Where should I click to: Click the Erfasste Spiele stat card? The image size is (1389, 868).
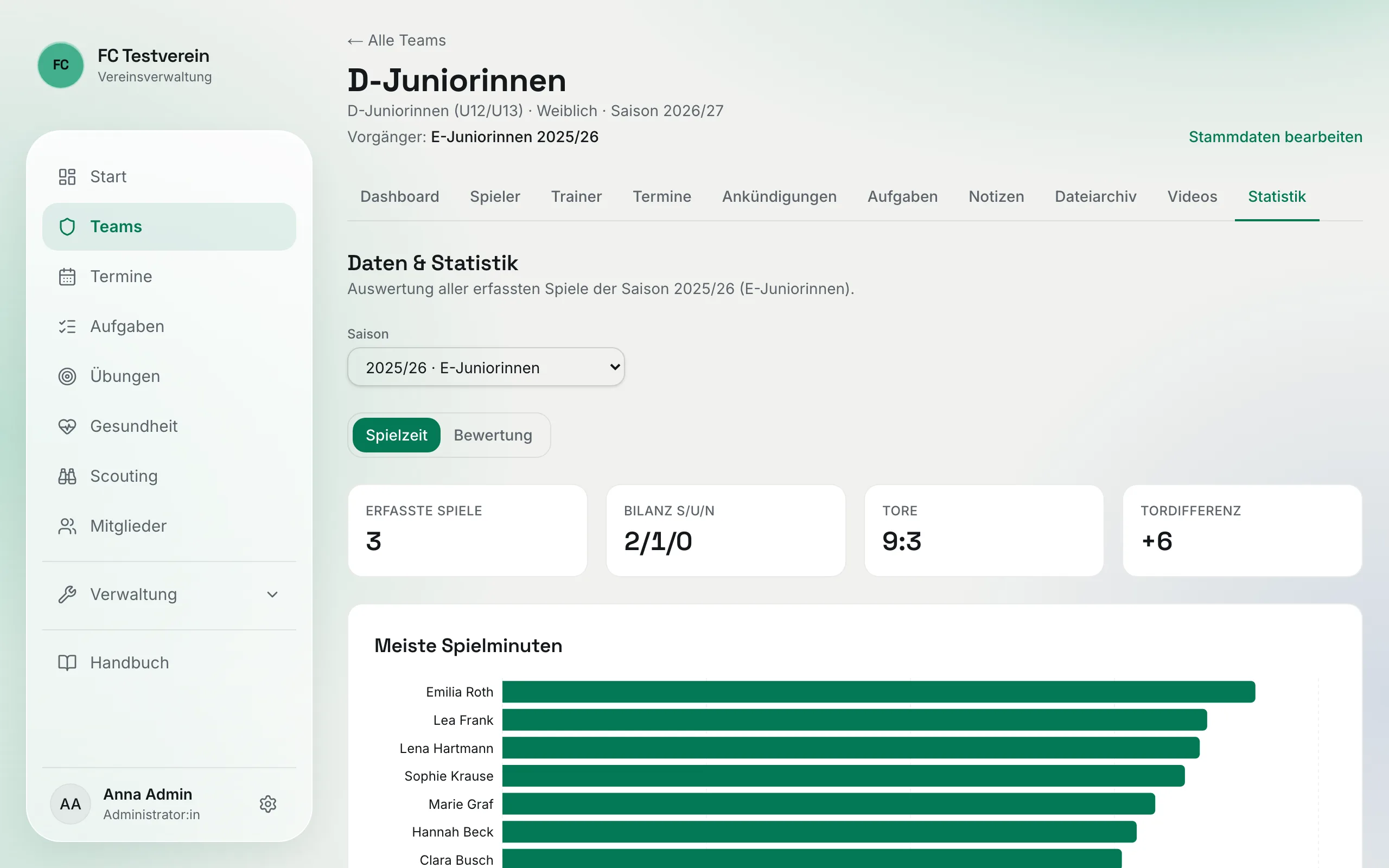coord(468,531)
